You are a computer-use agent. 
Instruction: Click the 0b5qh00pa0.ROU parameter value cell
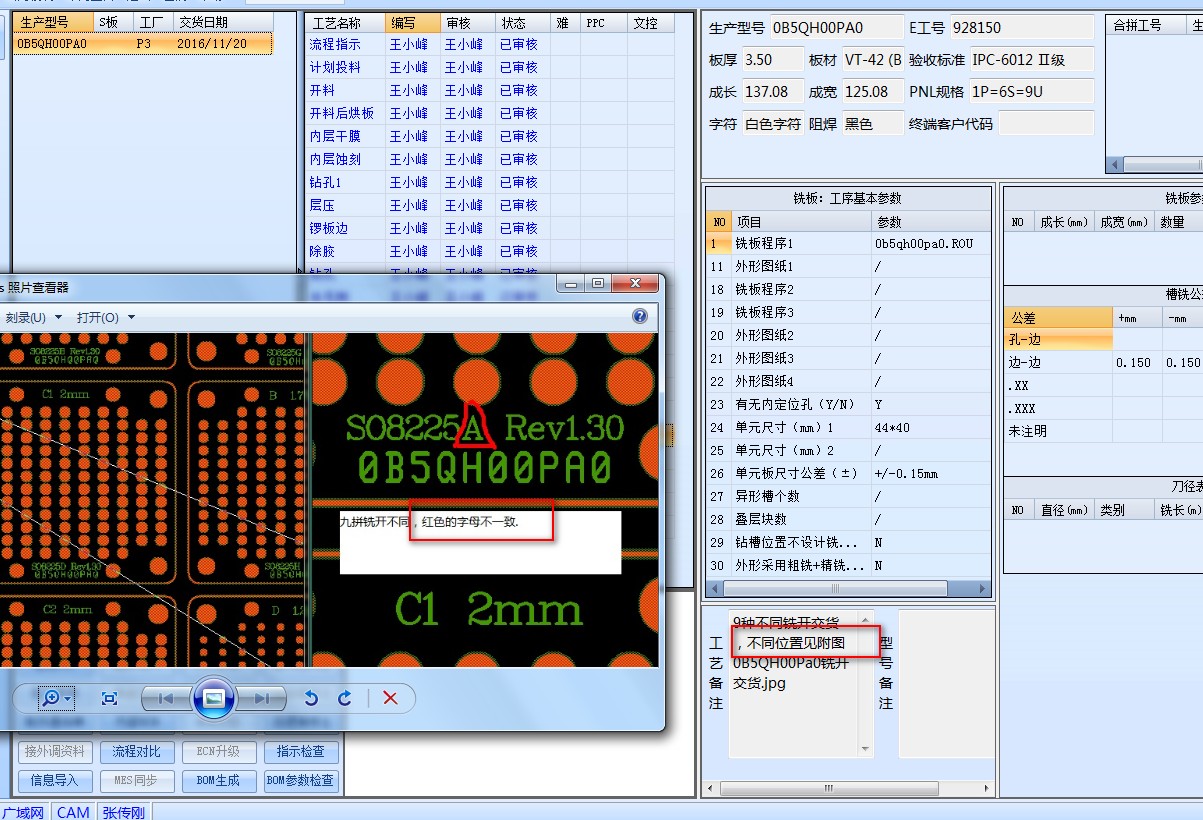click(x=931, y=243)
